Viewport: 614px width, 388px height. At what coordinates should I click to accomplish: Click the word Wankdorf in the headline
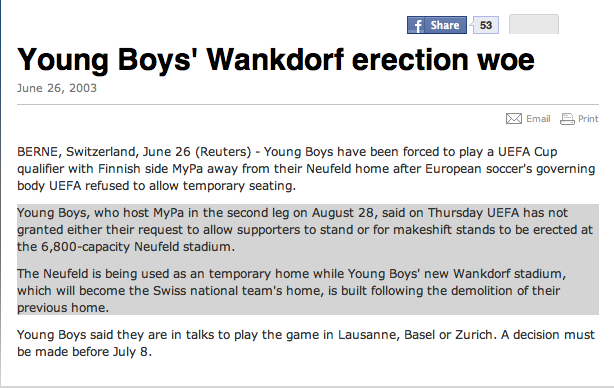pyautogui.click(x=276, y=60)
